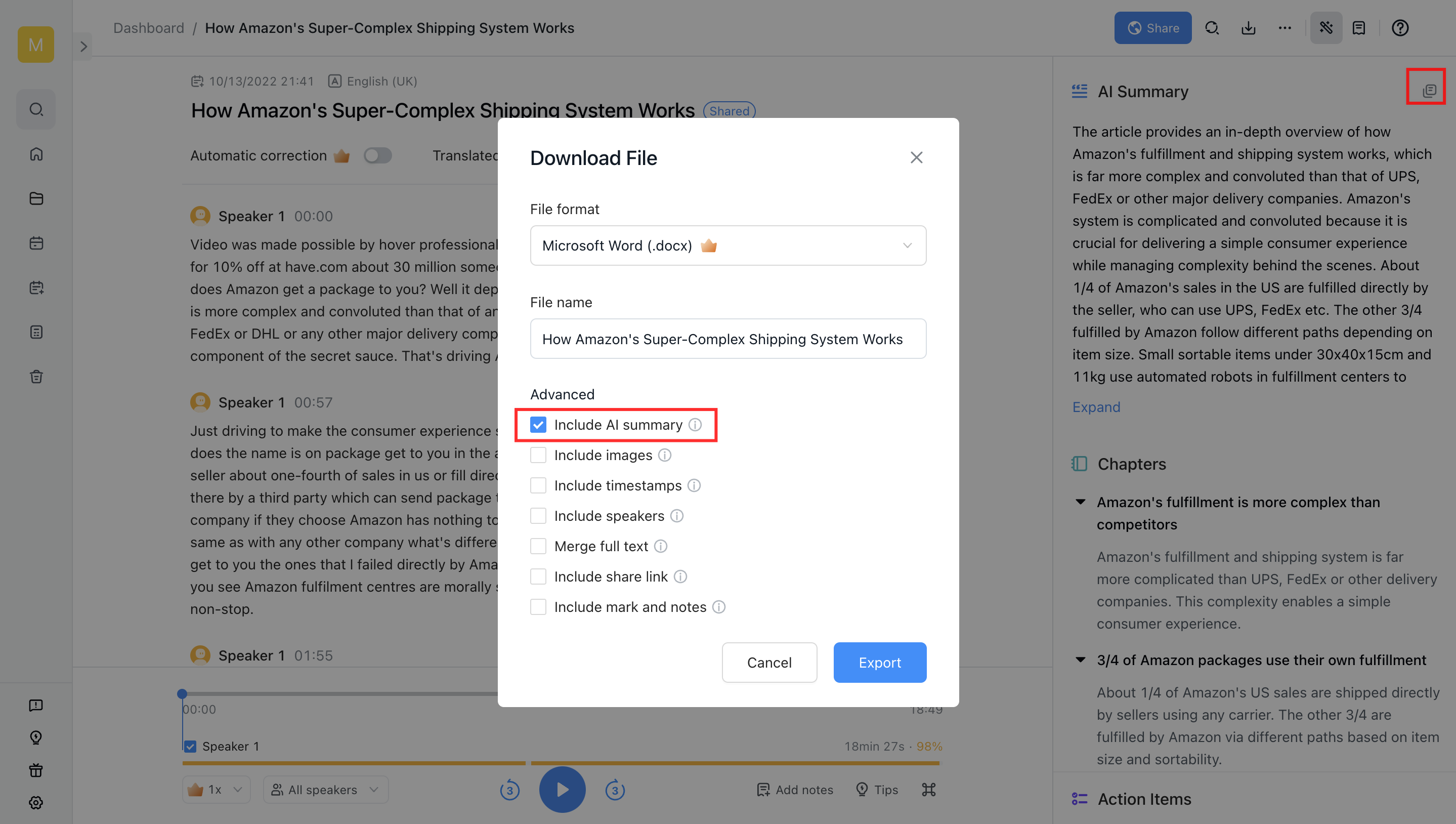The width and height of the screenshot is (1456, 824).
Task: Open the File format dropdown
Action: (x=728, y=245)
